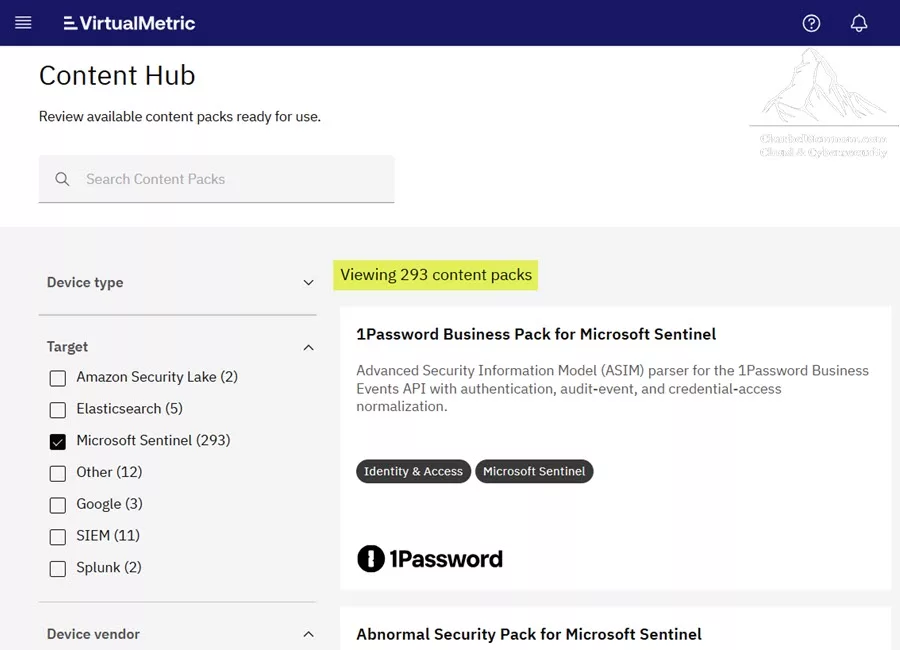Click the Content Hub page title
This screenshot has width=900, height=650.
pyautogui.click(x=117, y=75)
